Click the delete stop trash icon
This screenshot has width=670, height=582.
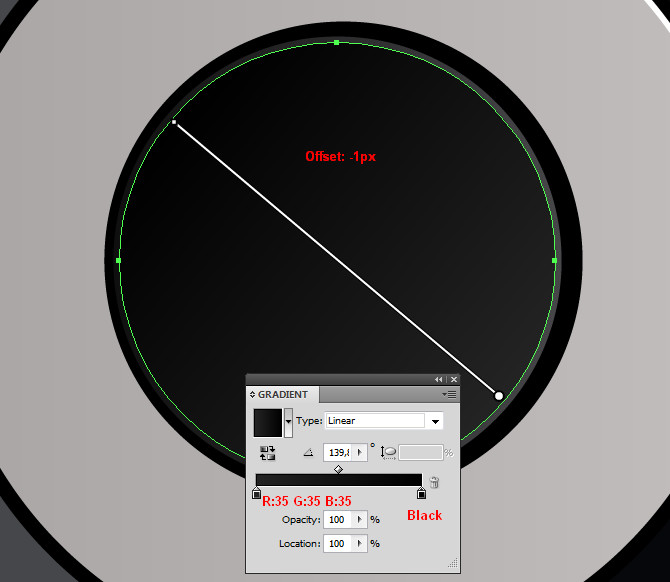tap(434, 482)
